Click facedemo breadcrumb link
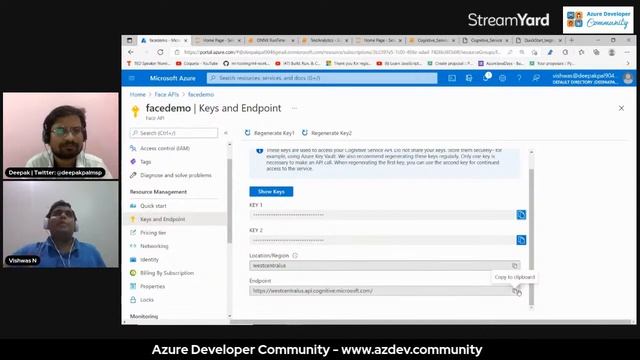 coord(201,94)
